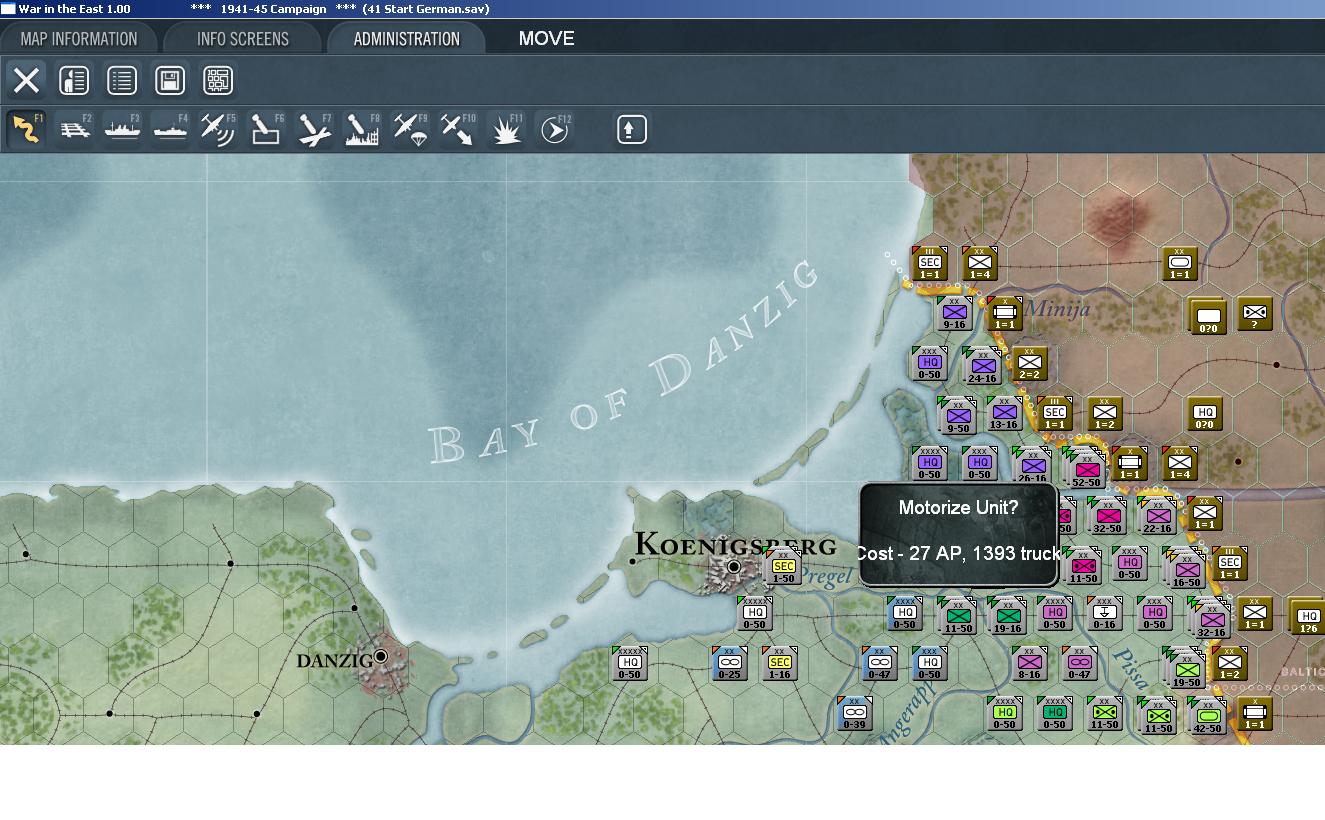Select the purple 9-16 infantry unit

(954, 313)
